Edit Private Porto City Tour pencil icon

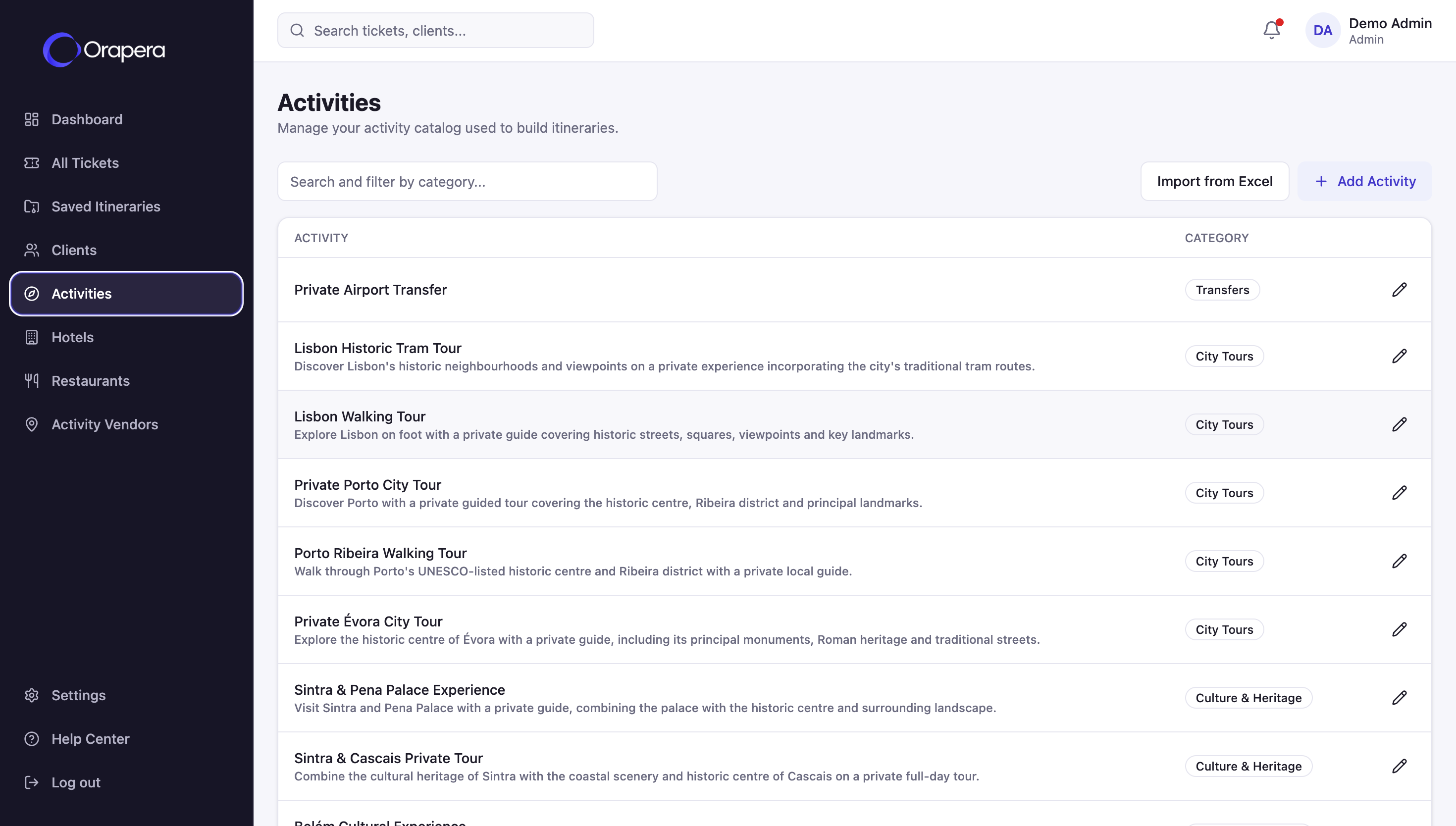pos(1399,493)
